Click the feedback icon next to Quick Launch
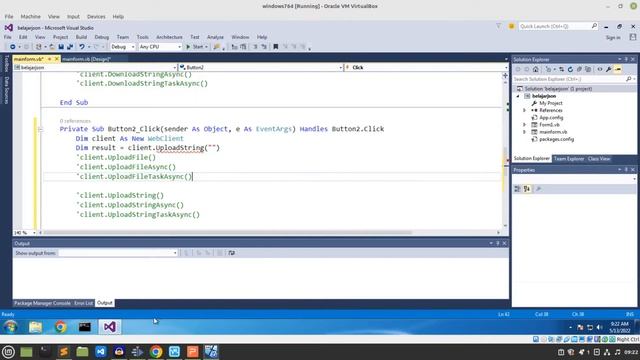This screenshot has width=640, height=360. click(511, 26)
